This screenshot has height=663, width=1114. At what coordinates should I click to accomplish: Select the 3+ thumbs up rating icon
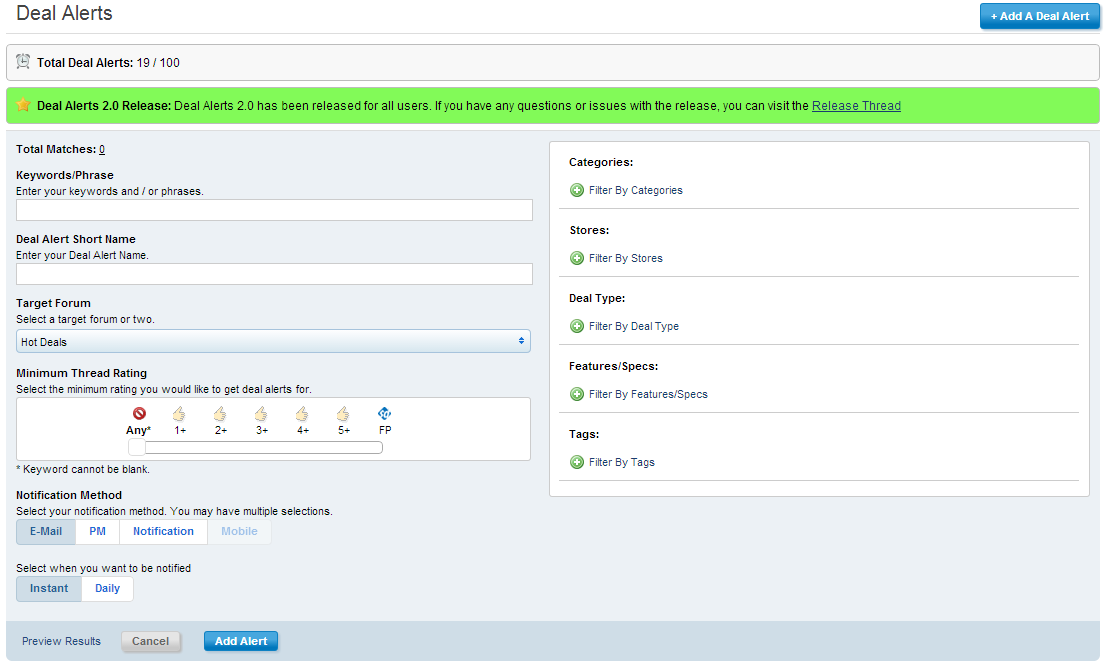click(261, 413)
